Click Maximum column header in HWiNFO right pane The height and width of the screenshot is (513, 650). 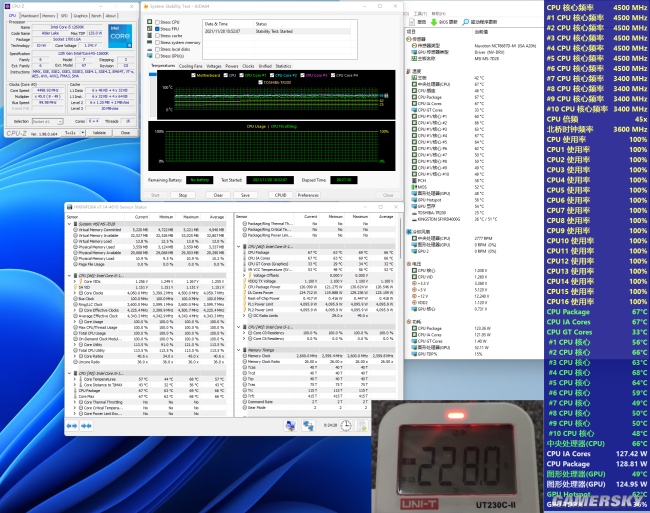click(360, 217)
